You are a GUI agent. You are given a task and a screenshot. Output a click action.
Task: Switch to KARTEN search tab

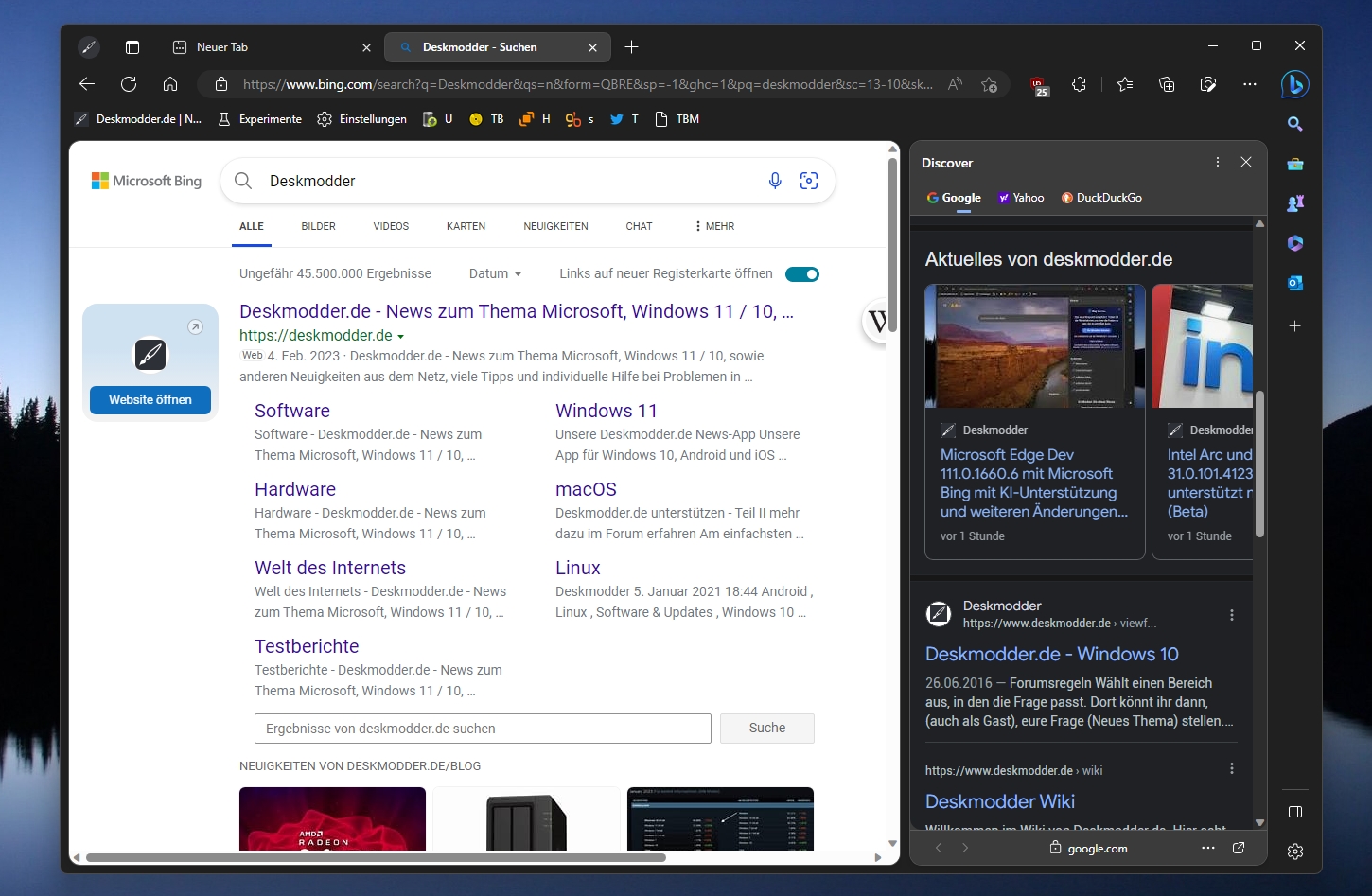point(466,226)
